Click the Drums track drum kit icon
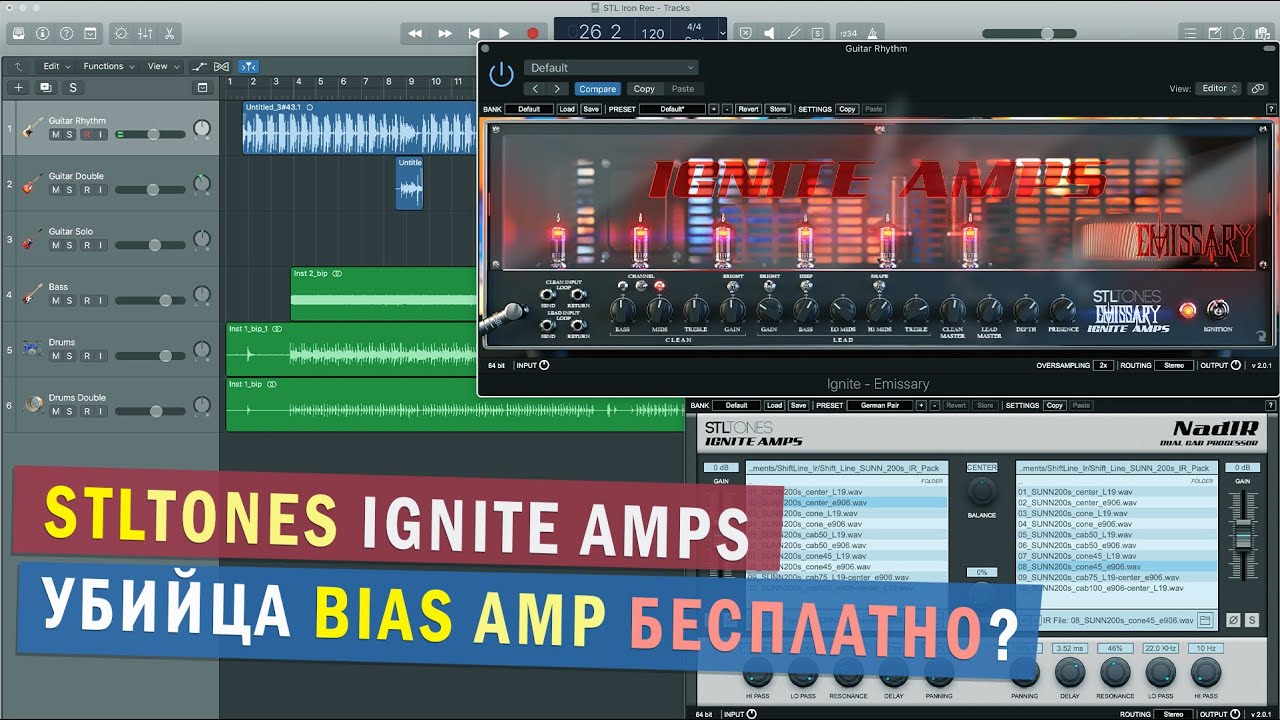1280x720 pixels. point(33,350)
